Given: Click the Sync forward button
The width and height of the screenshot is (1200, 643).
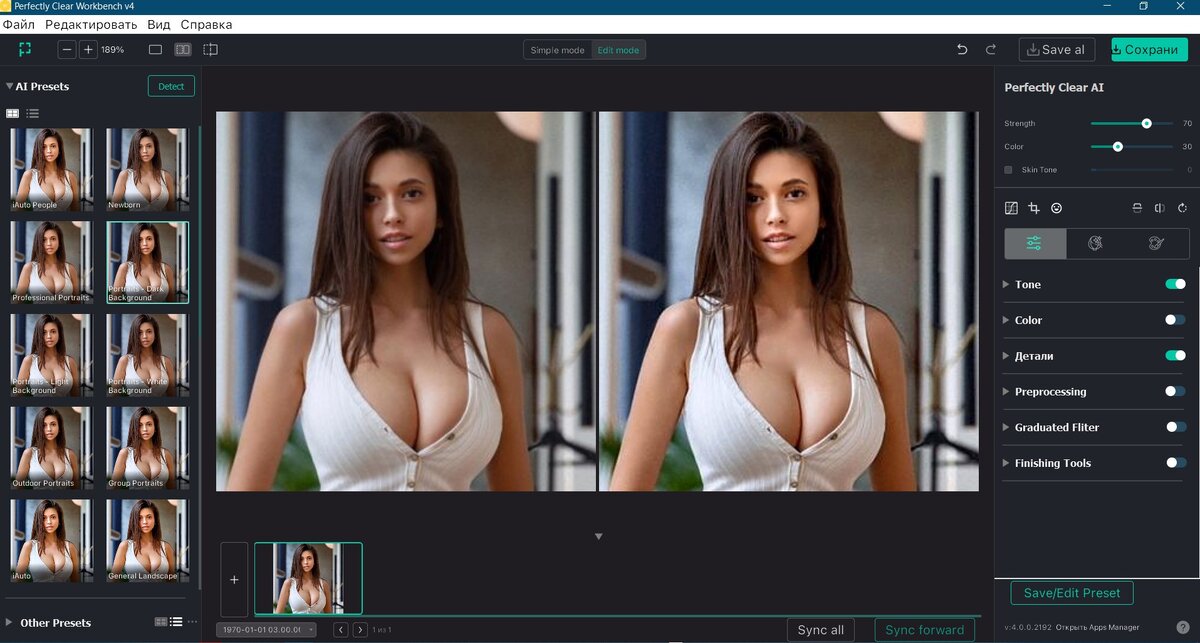Looking at the screenshot, I should 925,630.
